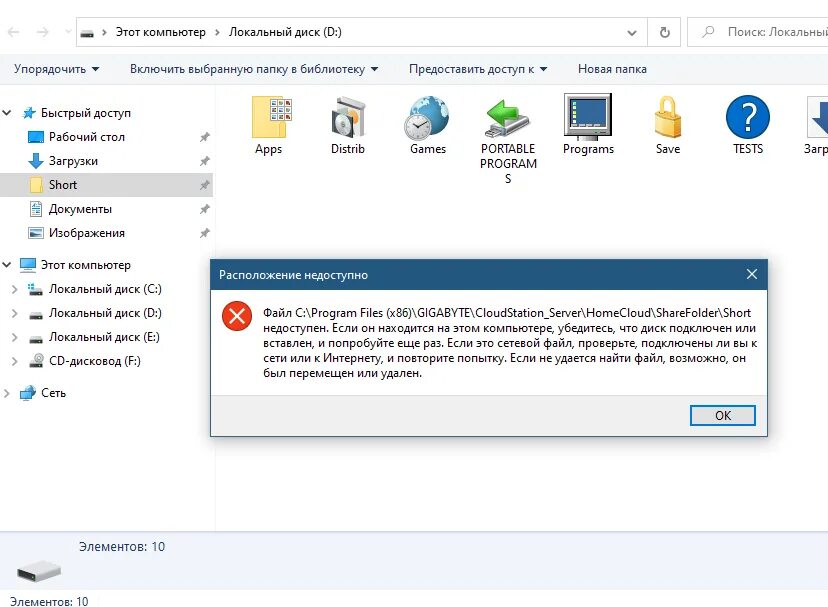Open recent locations dropdown arrow

point(68,32)
